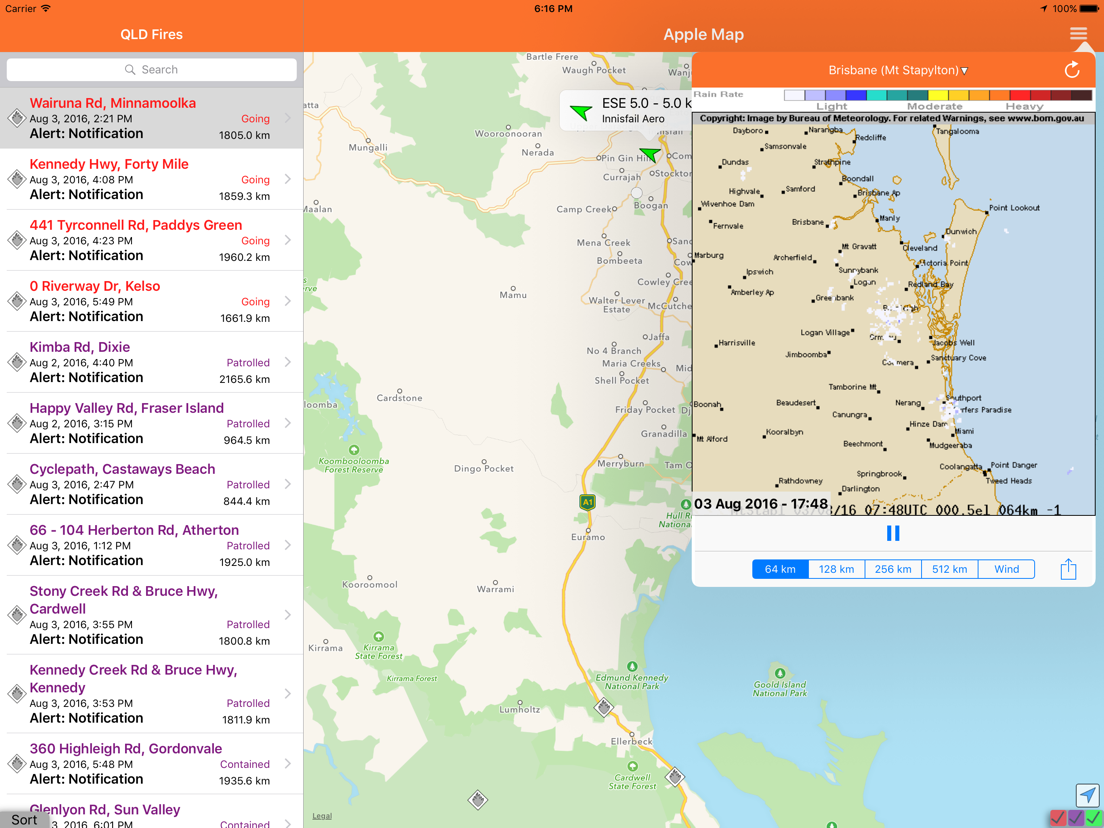
Task: Expand chevron for Happy Valley Rd, Fraser Island
Action: click(x=288, y=423)
